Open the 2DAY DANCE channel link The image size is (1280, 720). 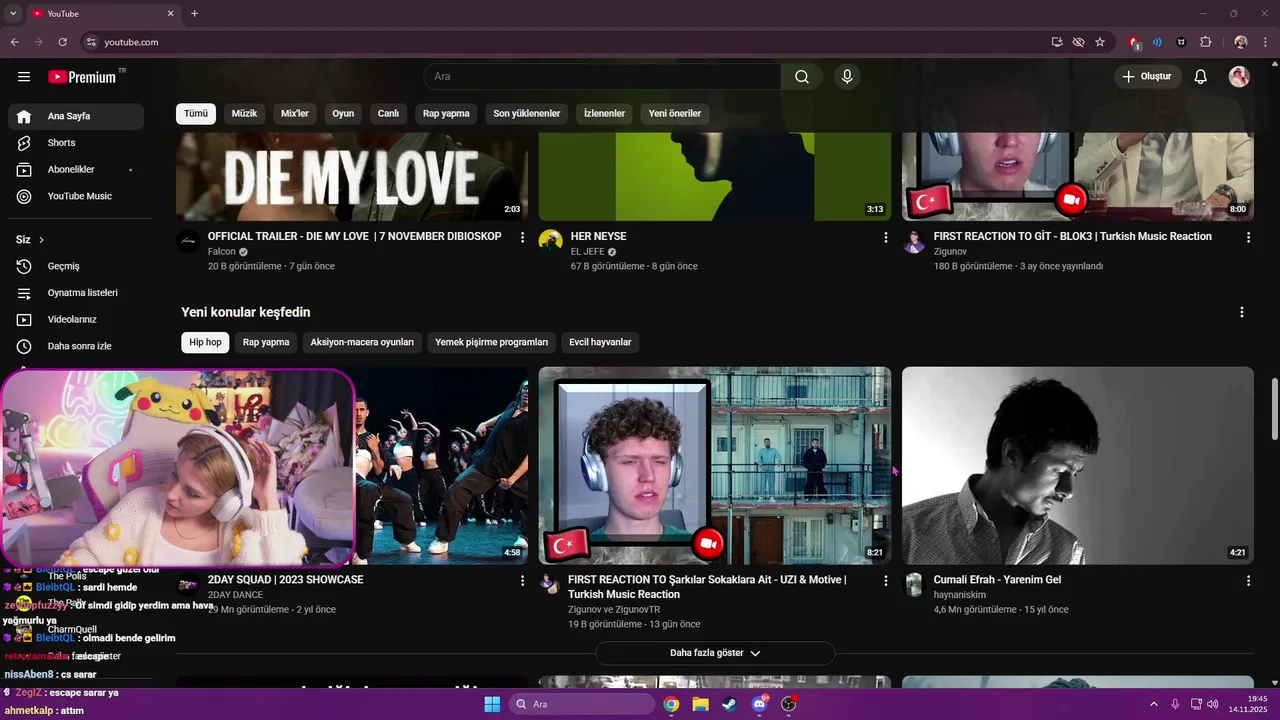235,595
